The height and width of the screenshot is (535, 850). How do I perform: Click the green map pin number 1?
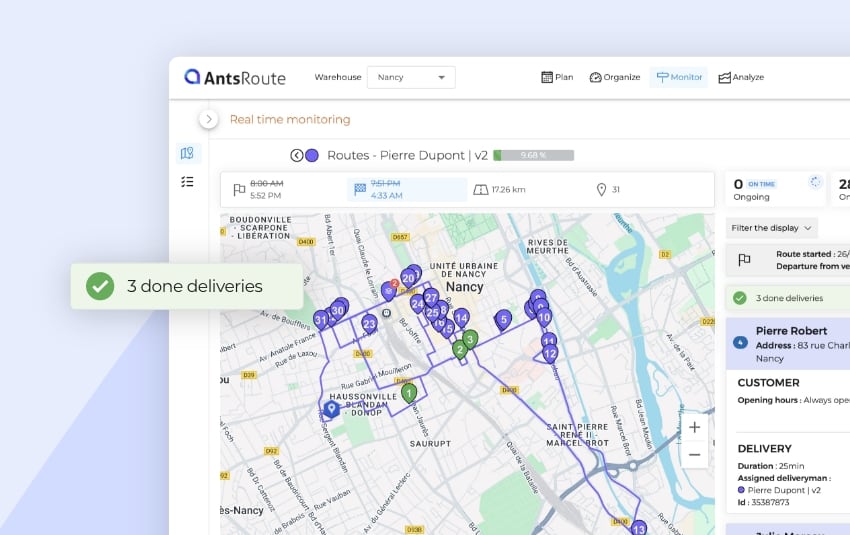point(408,392)
